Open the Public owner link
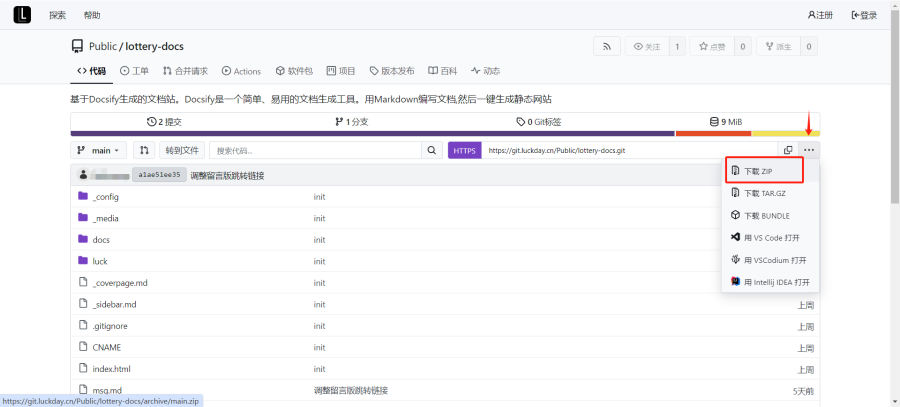900x407 pixels. click(102, 46)
